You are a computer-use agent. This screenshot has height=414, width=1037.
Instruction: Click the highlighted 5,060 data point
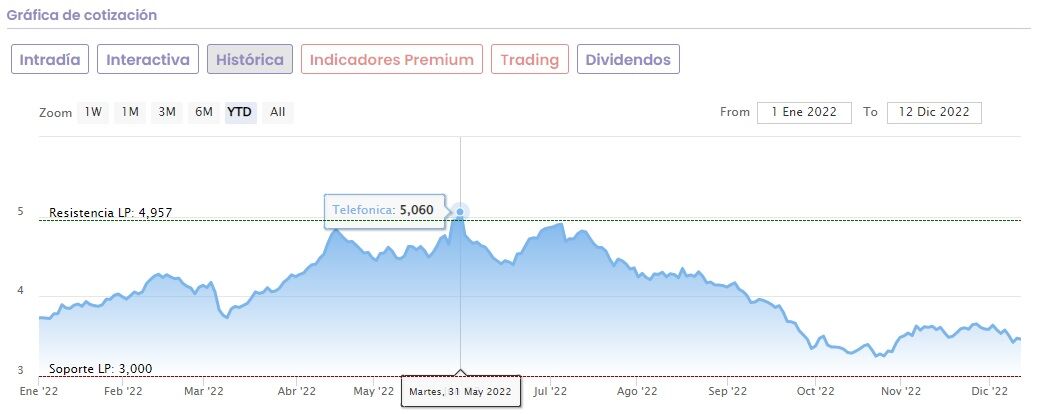pos(460,212)
